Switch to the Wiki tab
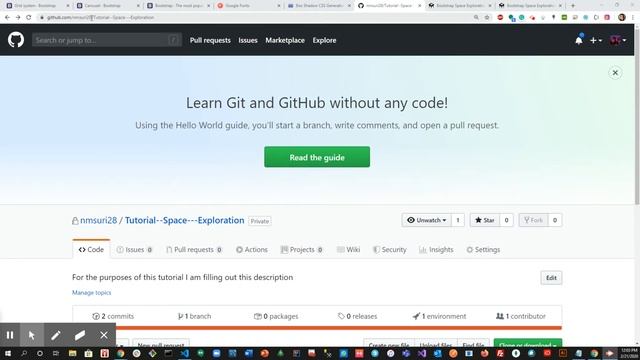 click(x=348, y=249)
